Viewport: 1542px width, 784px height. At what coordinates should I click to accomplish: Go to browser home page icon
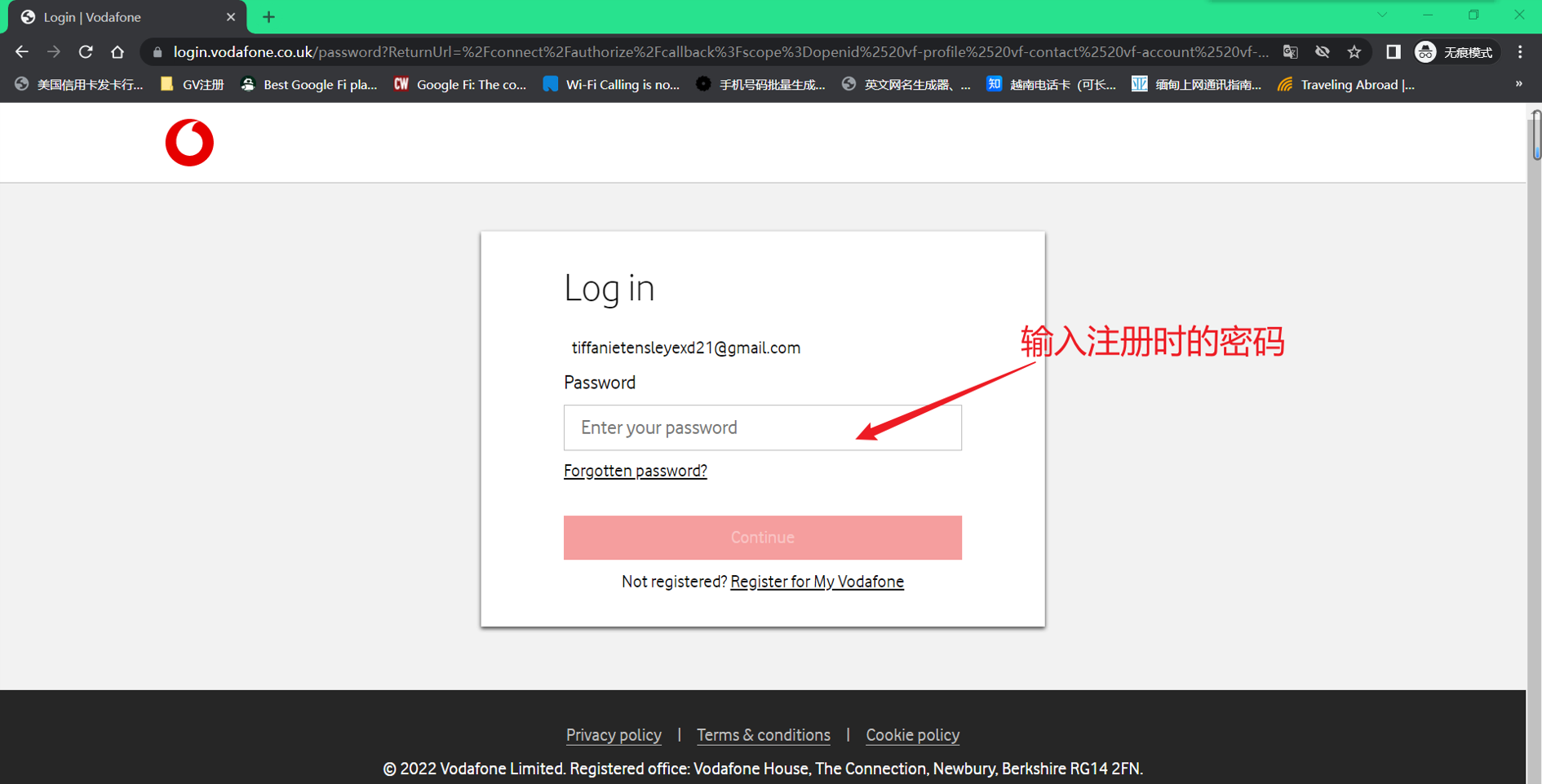117,52
